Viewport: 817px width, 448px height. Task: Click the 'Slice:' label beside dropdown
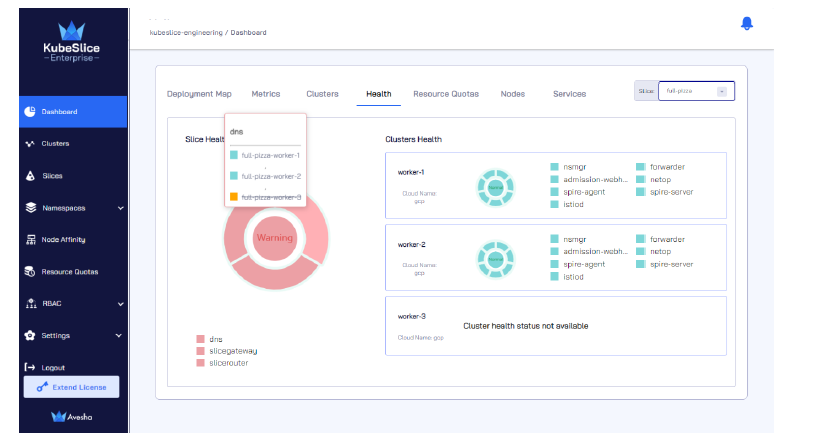click(x=646, y=91)
